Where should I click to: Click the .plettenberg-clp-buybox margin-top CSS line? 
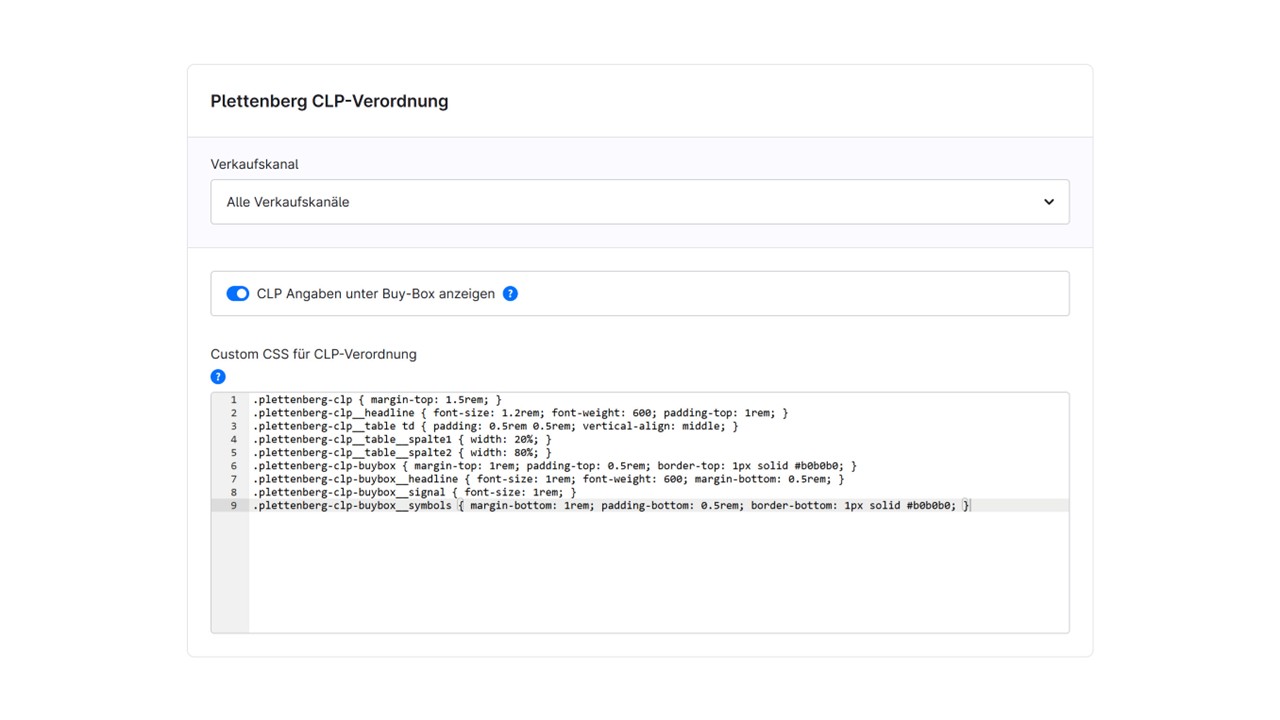pyautogui.click(x=554, y=466)
